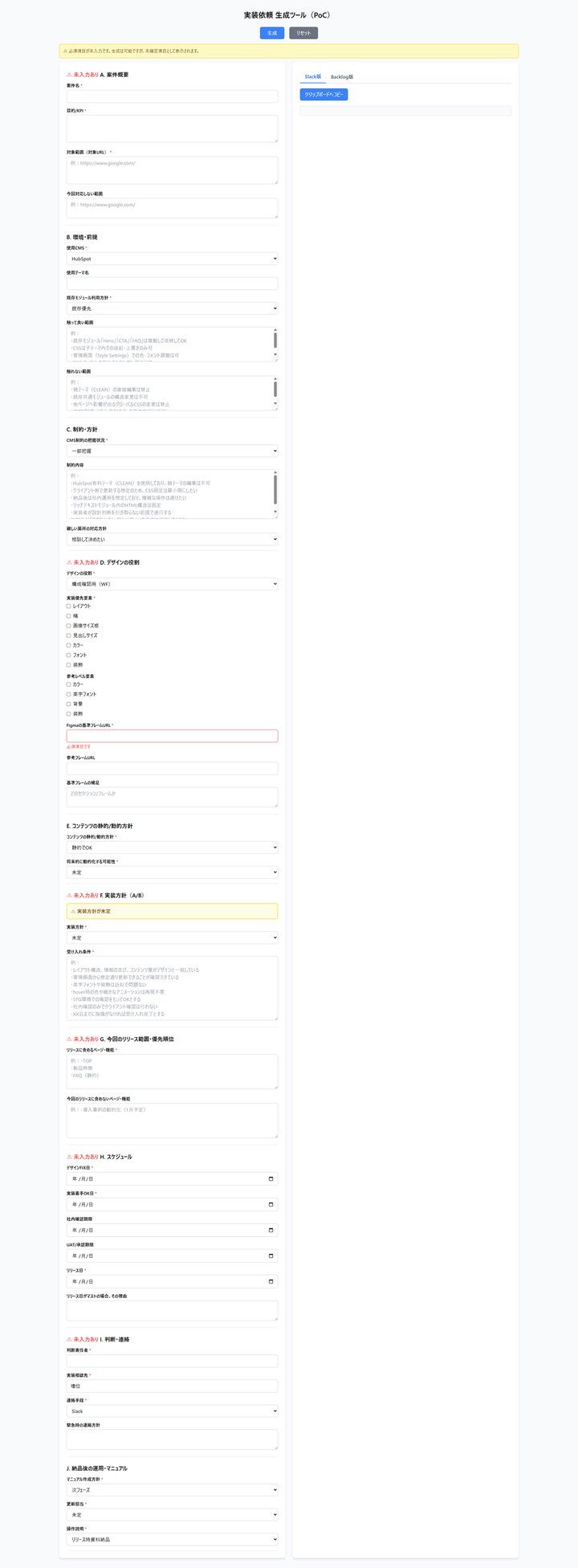Open the 連絡手段 dropdown set to Slack
Screen dimensions: 578x1568
click(x=172, y=1411)
